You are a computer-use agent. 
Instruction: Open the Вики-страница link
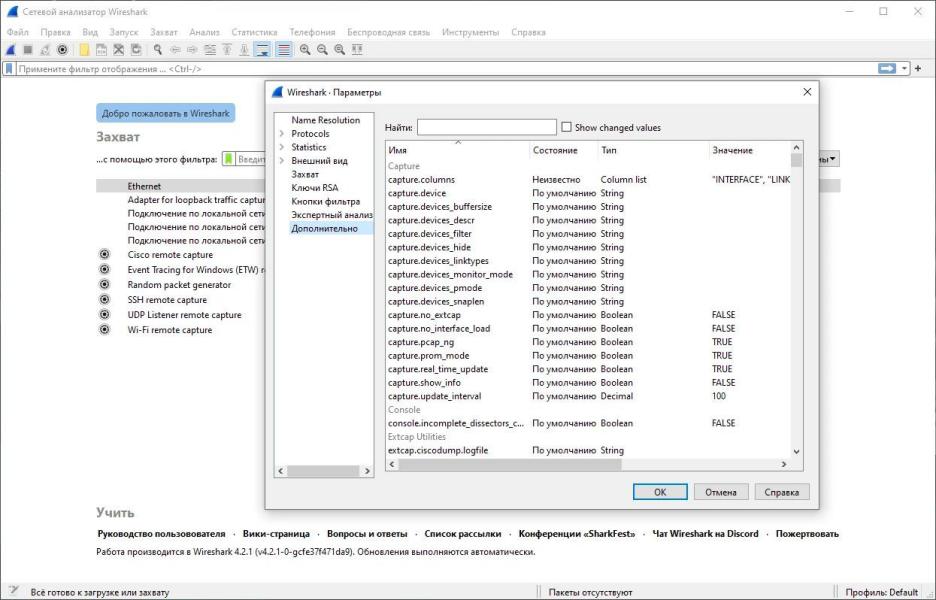pyautogui.click(x=276, y=534)
